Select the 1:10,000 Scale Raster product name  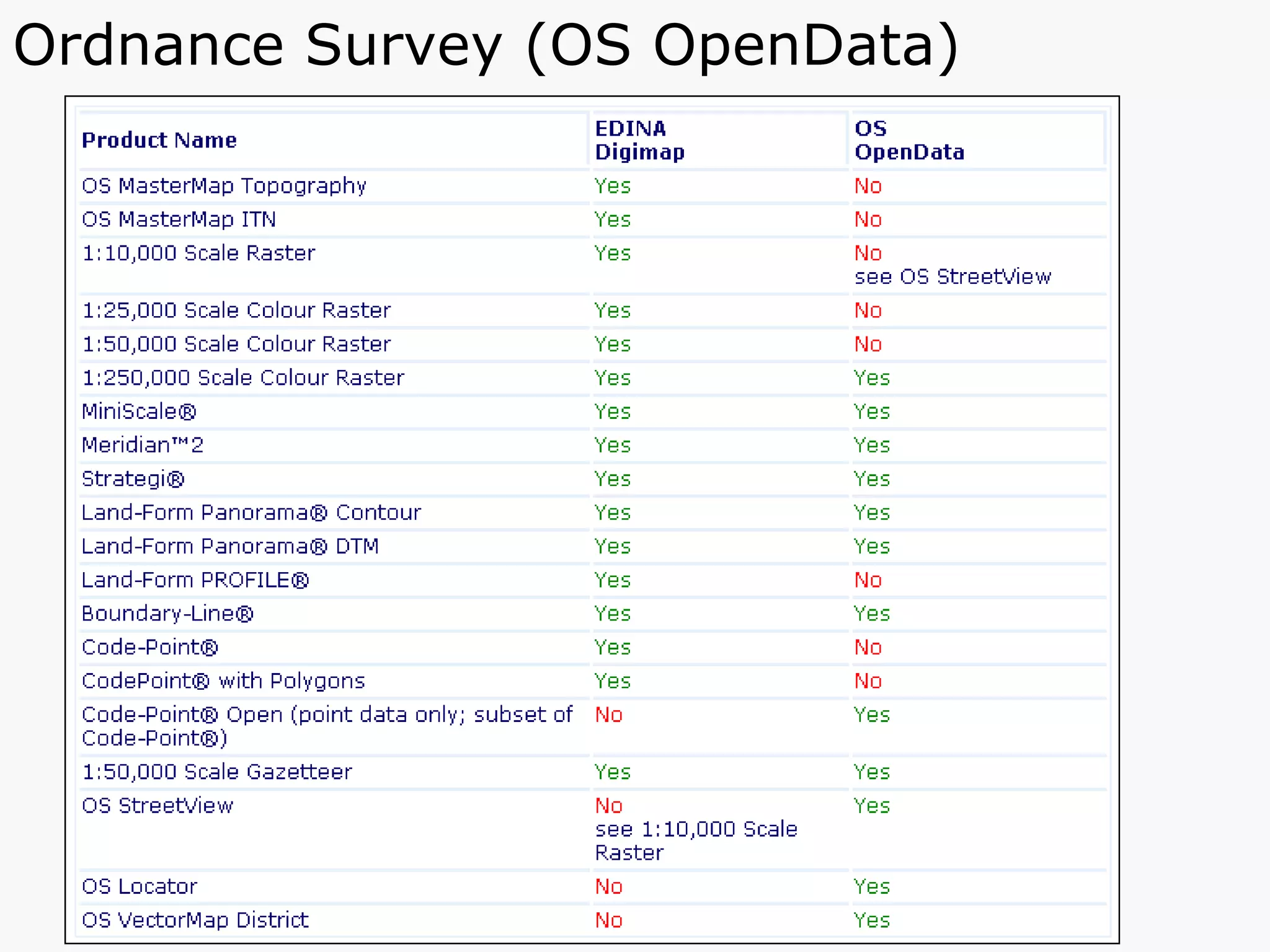click(x=198, y=253)
